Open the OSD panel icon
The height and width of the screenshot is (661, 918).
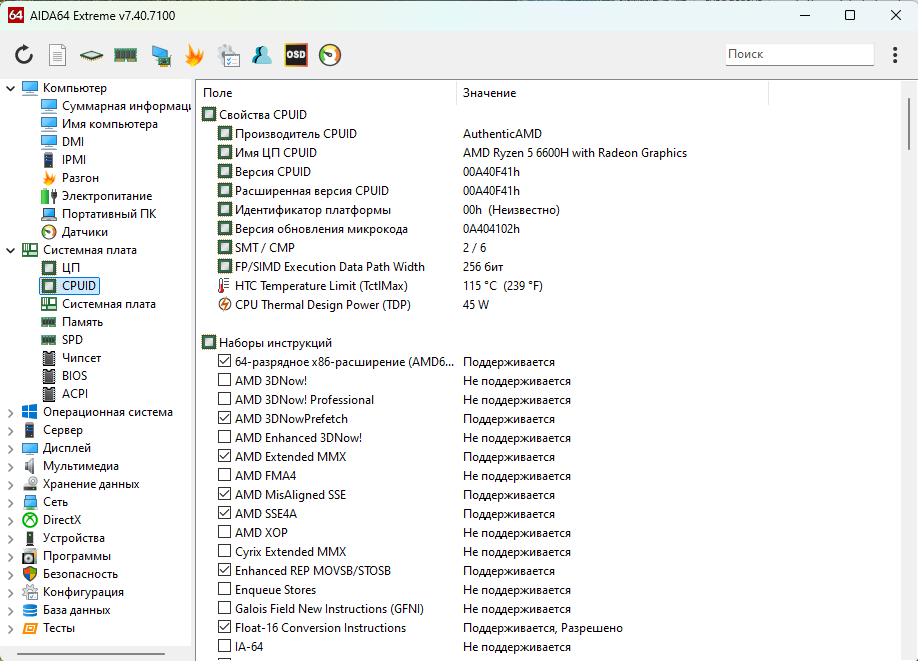pyautogui.click(x=296, y=55)
